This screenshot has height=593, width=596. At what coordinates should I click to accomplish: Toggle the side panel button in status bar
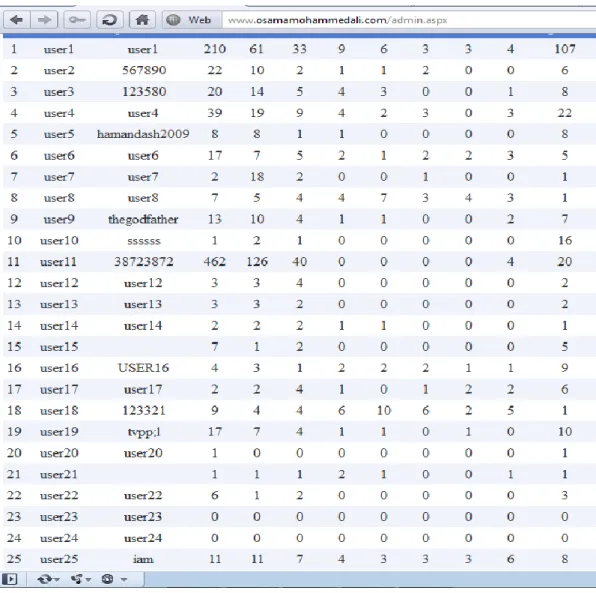[10, 579]
